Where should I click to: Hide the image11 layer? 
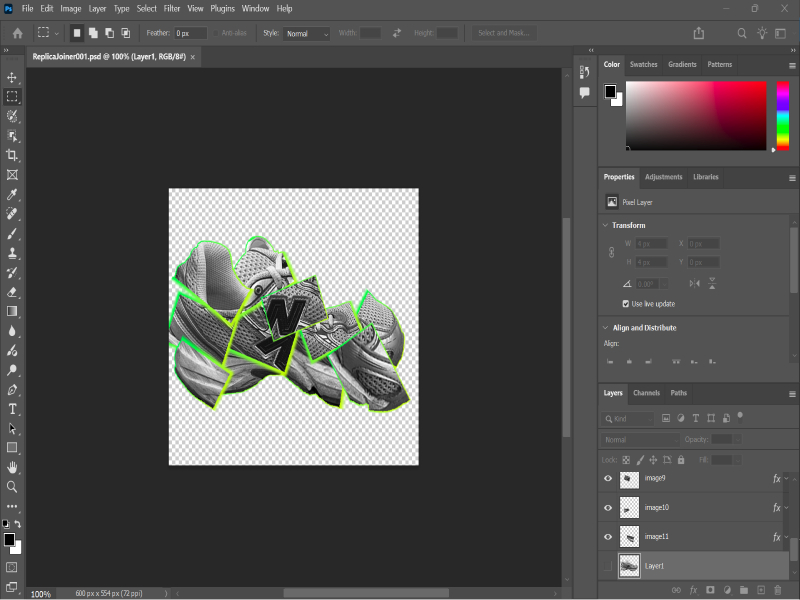pos(607,537)
